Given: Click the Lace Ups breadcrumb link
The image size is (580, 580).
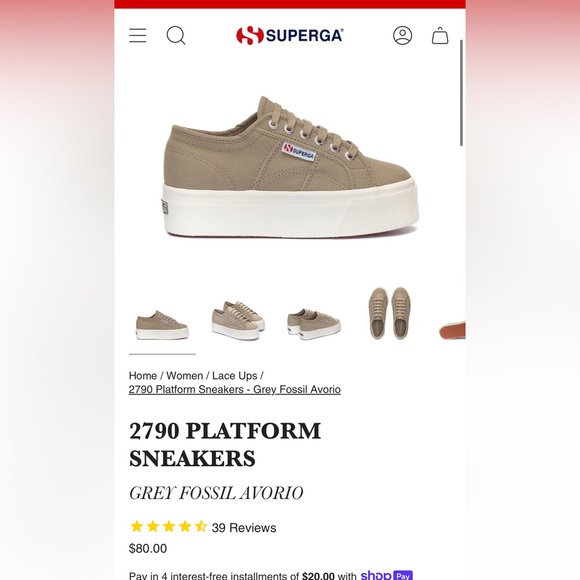Looking at the screenshot, I should [235, 375].
